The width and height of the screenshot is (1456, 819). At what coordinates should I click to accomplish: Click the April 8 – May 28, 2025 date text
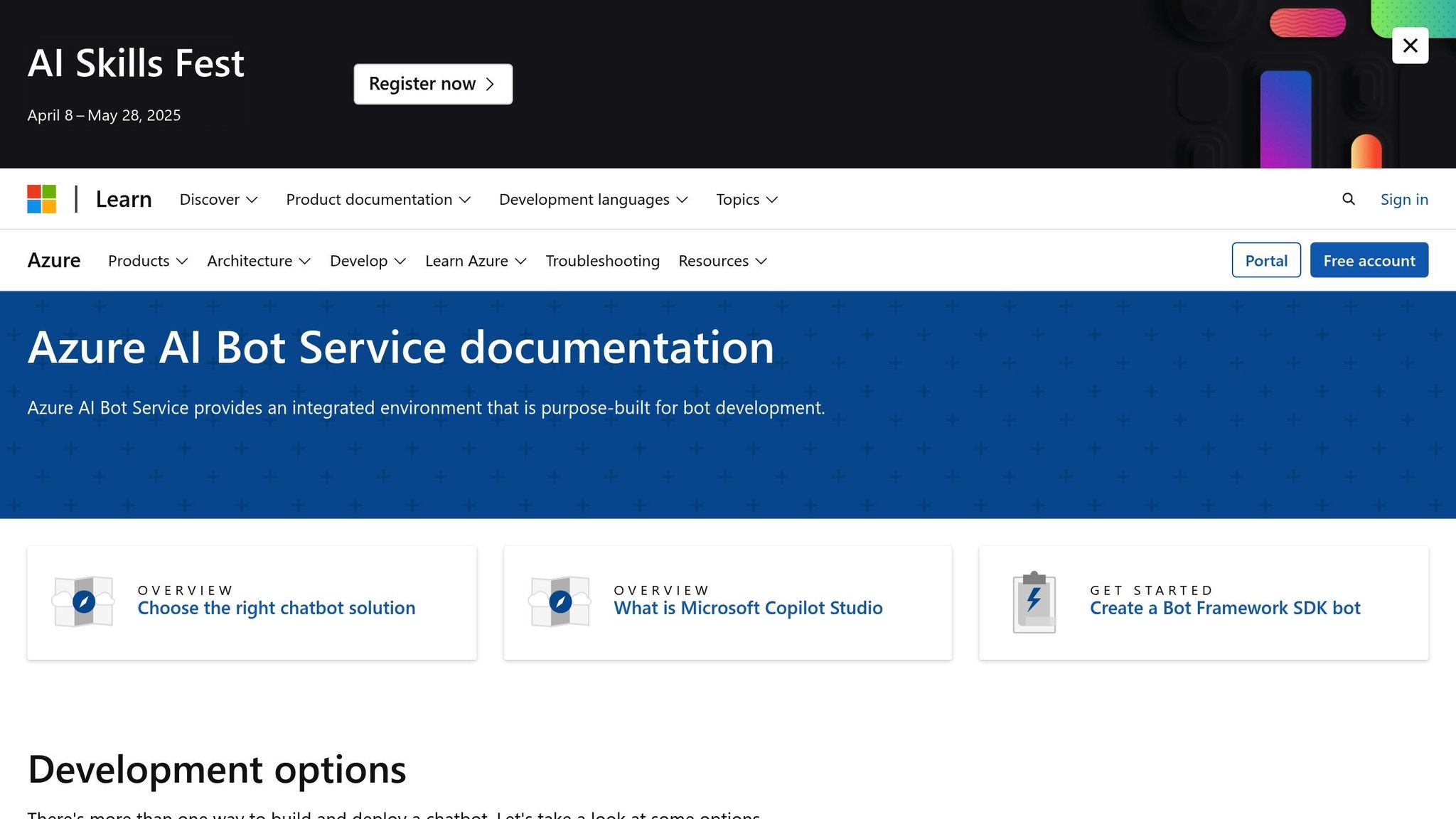coord(104,115)
